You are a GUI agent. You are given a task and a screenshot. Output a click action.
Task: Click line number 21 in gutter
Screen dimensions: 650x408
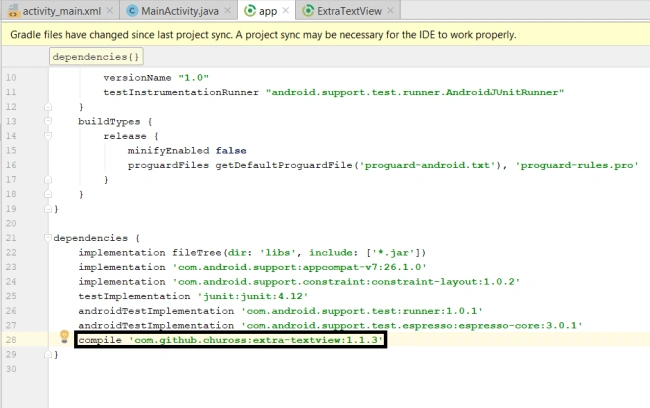[11, 238]
